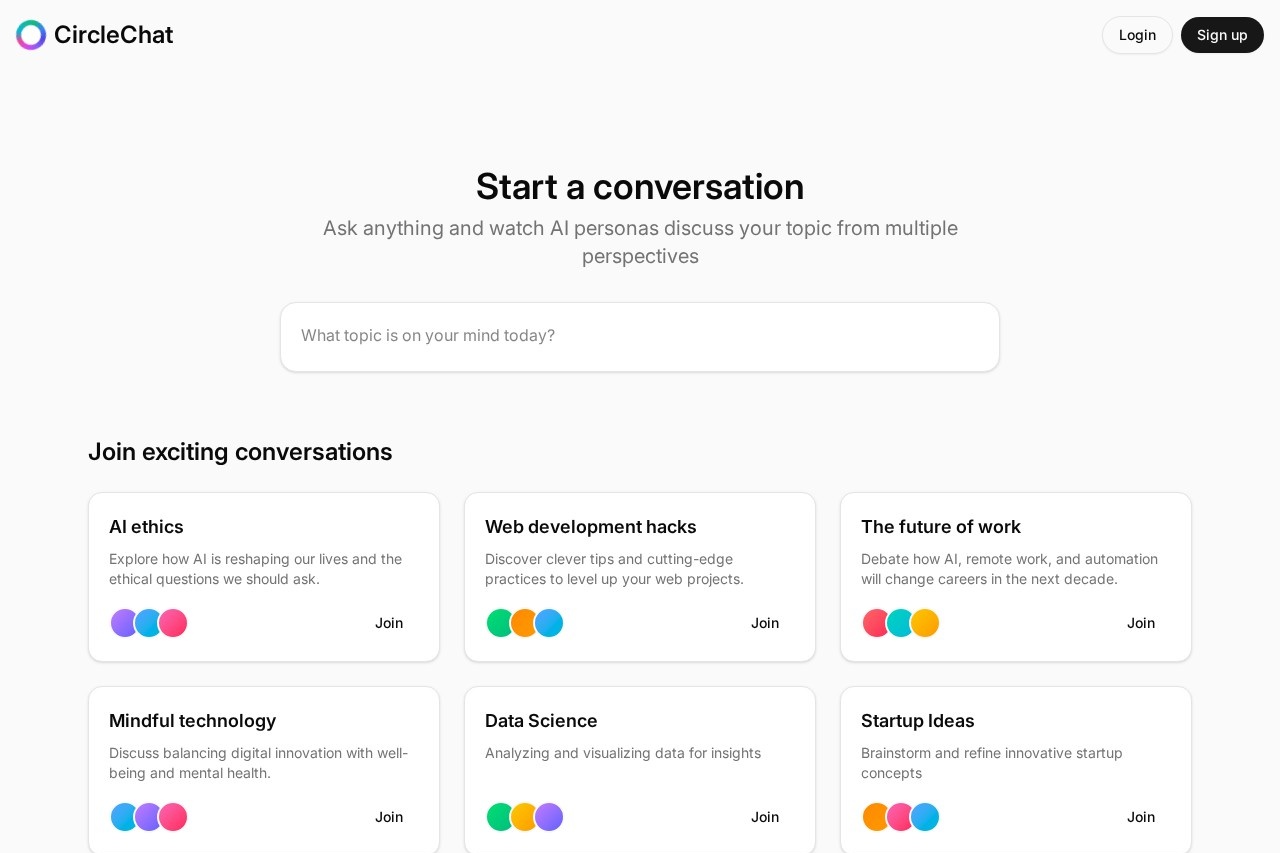Open the Login page
This screenshot has height=853, width=1280.
pos(1137,35)
